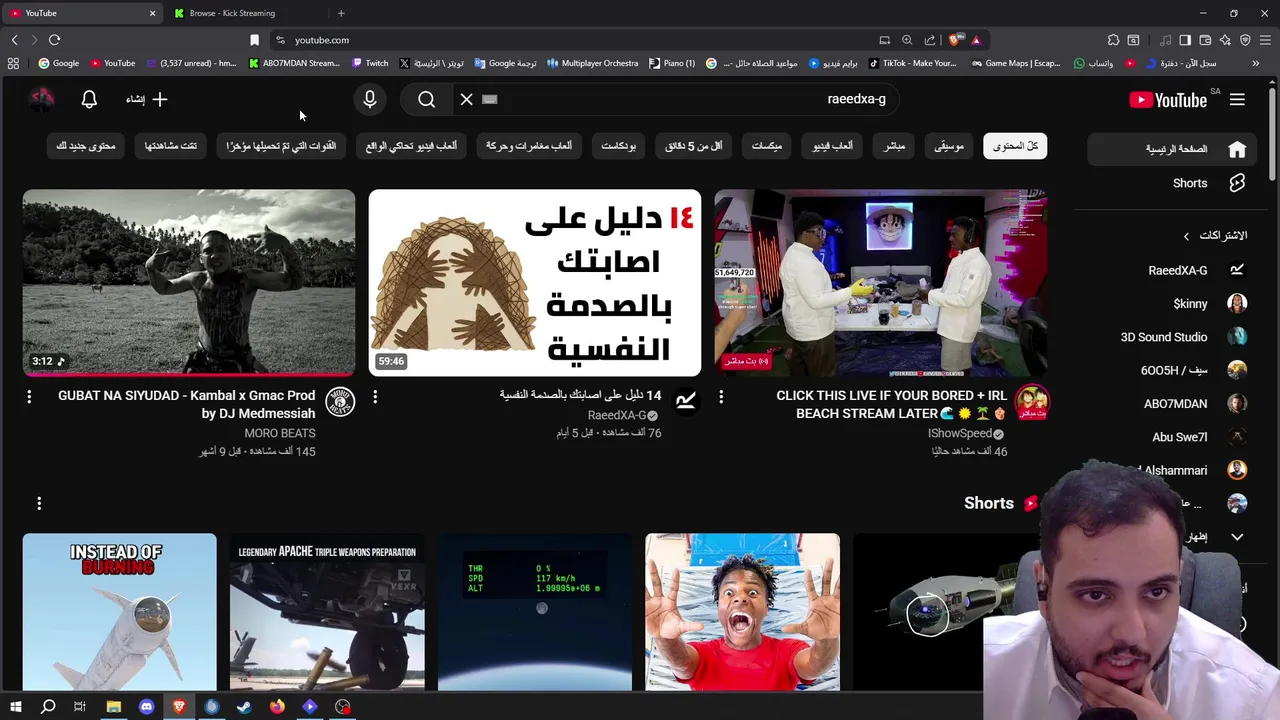
Task: Clear the search box with X
Action: point(466,99)
